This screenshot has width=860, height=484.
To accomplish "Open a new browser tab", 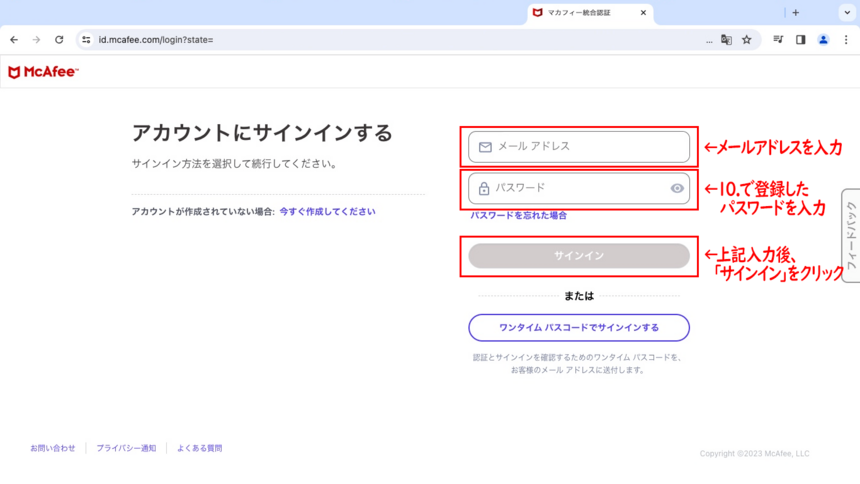I will tap(795, 13).
